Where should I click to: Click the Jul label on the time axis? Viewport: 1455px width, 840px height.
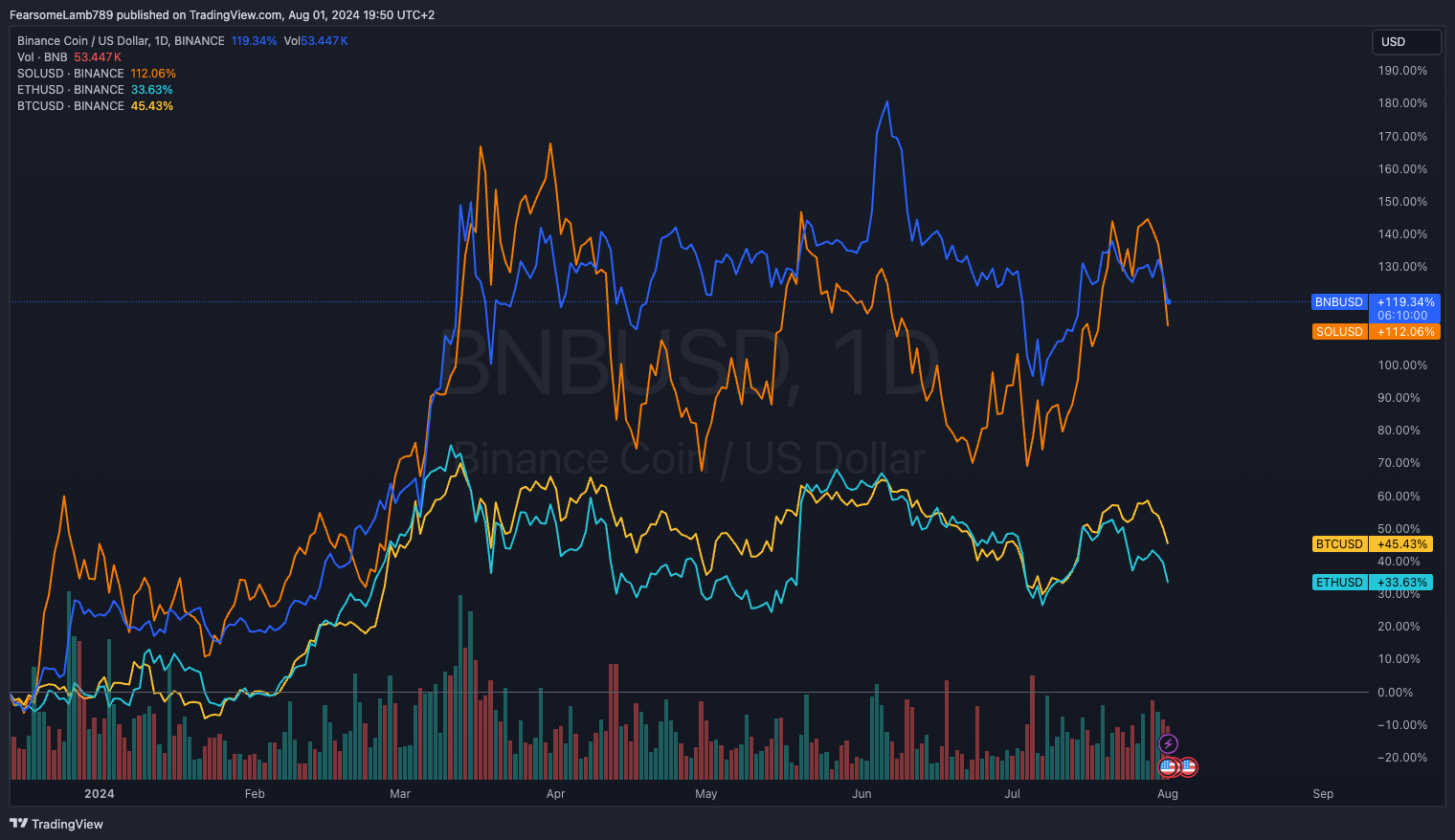(x=1013, y=794)
